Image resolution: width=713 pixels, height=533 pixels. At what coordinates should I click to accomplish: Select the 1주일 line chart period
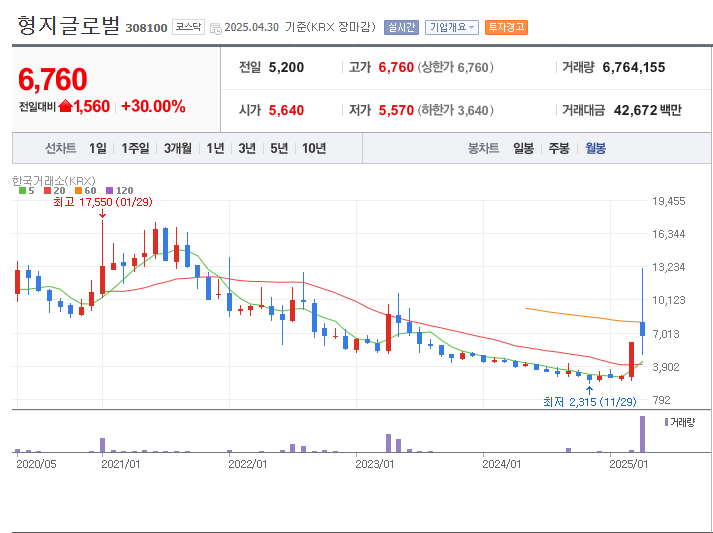[135, 148]
